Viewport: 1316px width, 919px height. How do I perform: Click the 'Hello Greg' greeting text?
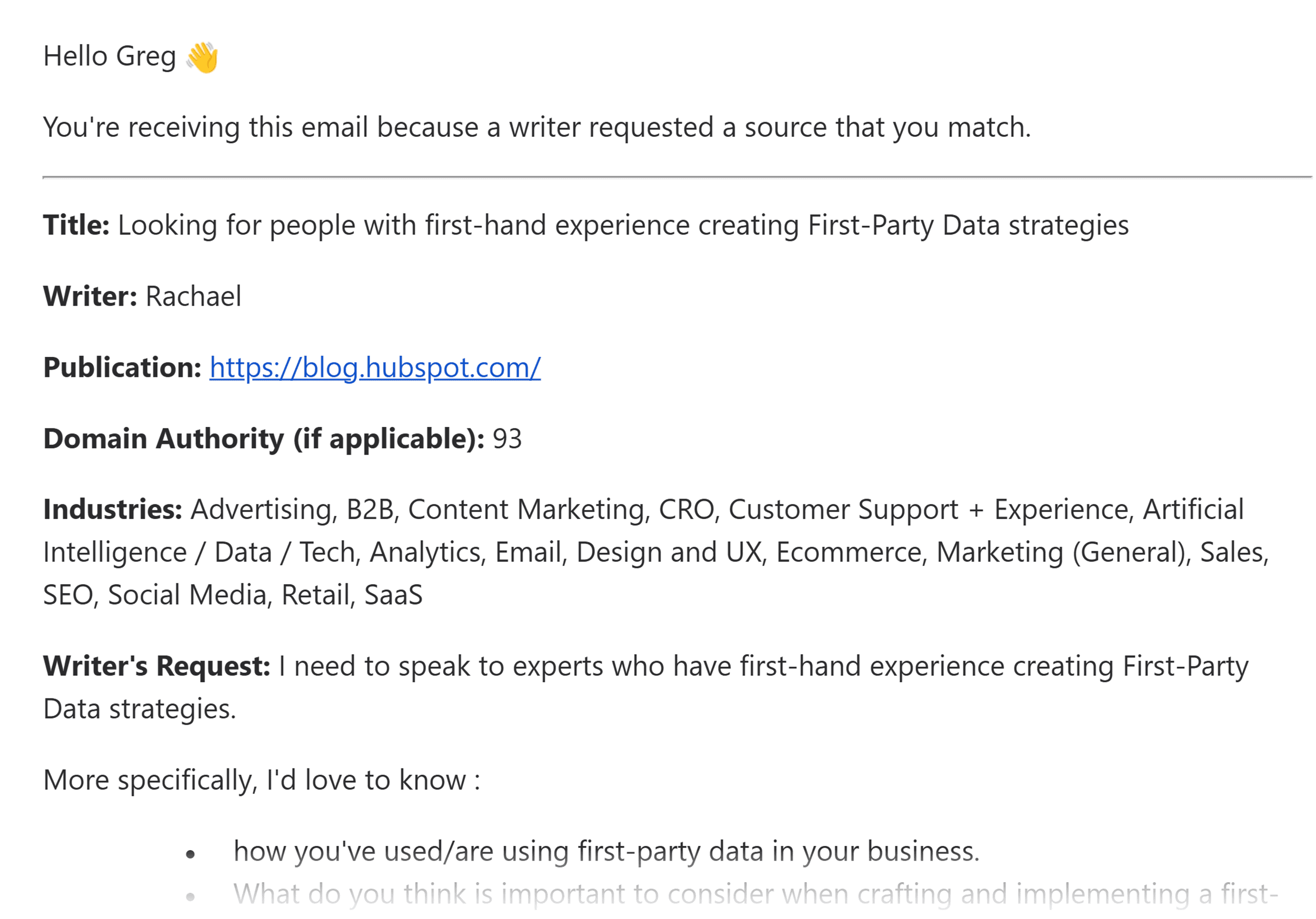point(109,57)
